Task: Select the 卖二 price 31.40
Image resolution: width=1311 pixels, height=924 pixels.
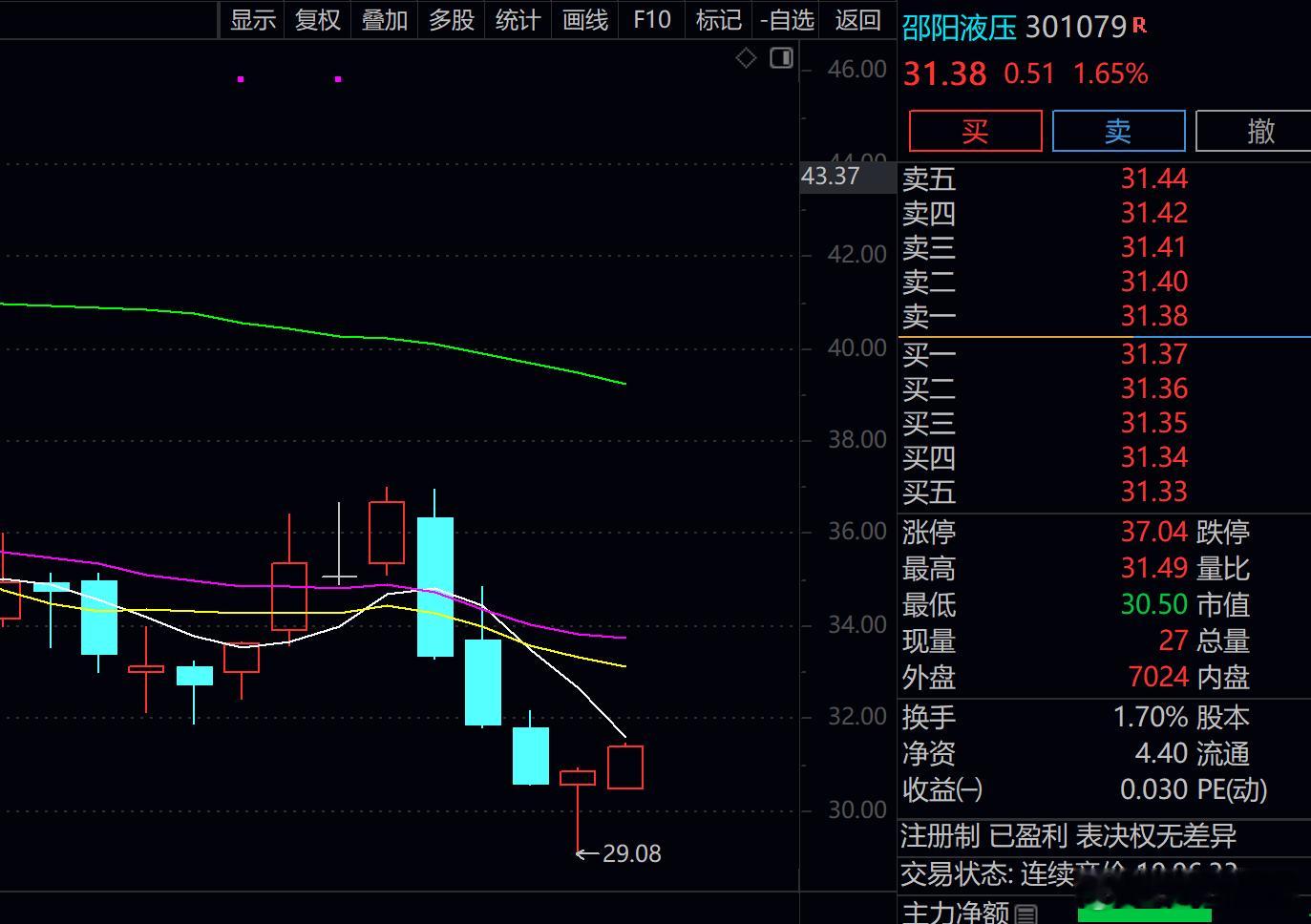Action: (x=1153, y=282)
